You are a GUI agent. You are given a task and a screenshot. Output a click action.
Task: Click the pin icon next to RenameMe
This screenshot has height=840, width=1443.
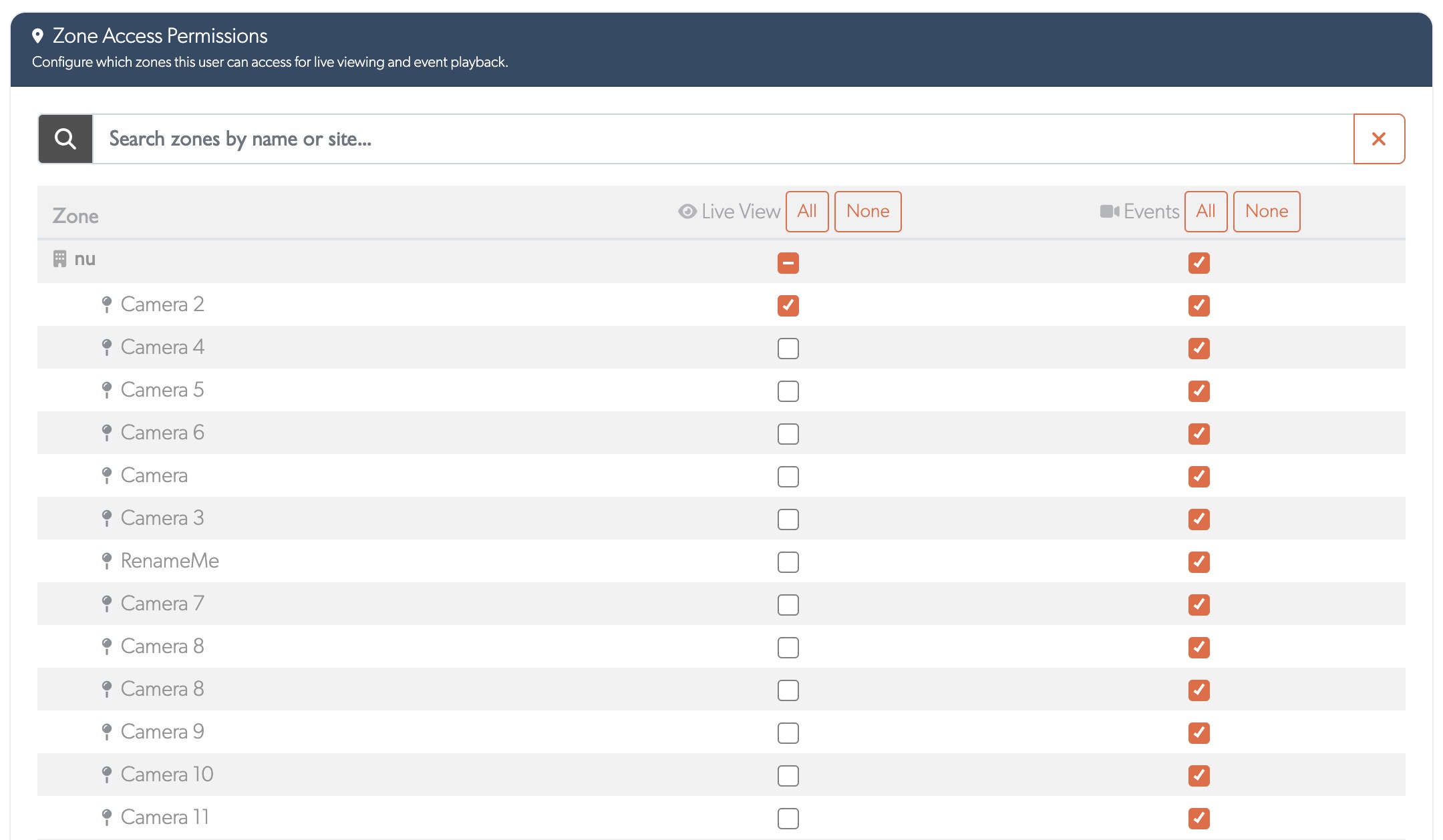[108, 561]
